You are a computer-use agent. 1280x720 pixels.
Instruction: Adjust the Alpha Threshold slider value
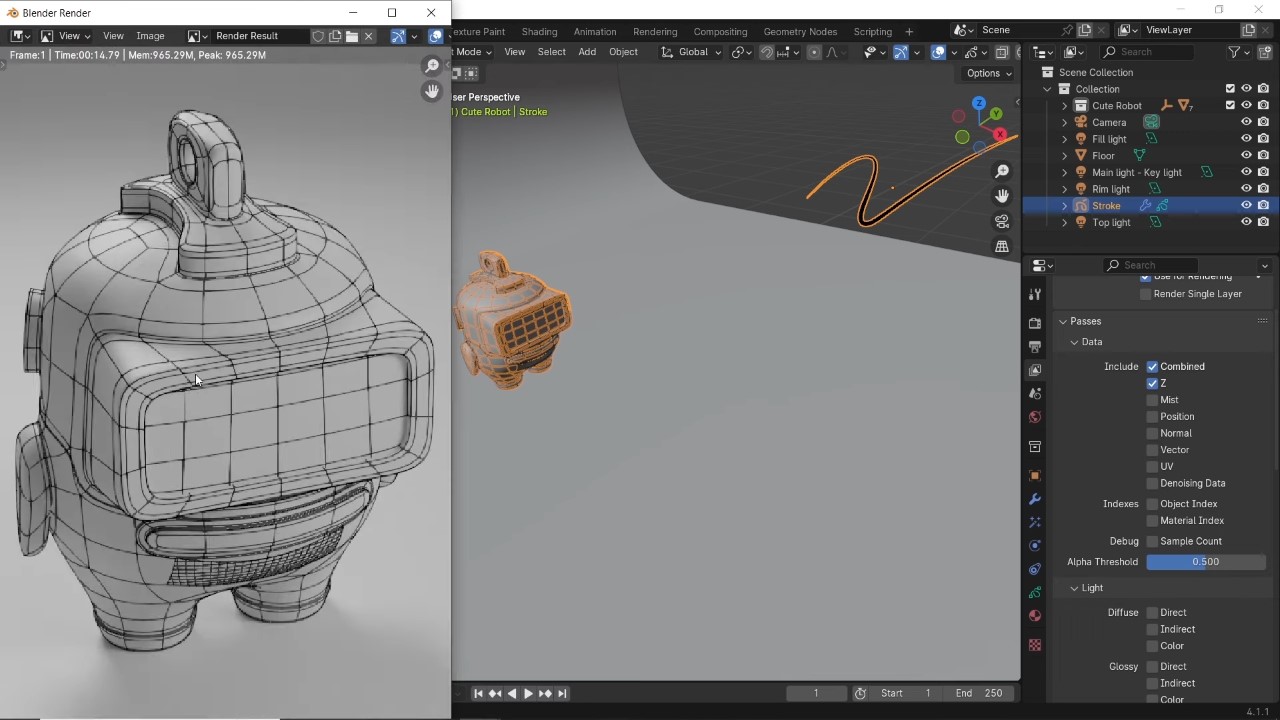coord(1205,561)
